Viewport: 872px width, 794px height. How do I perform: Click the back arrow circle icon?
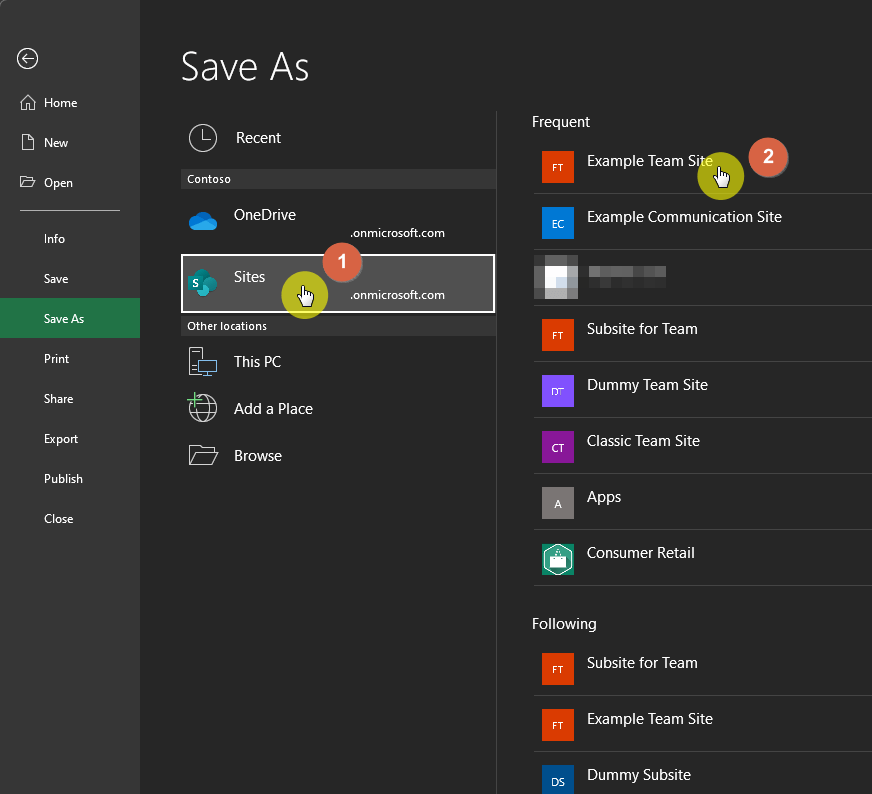click(27, 58)
